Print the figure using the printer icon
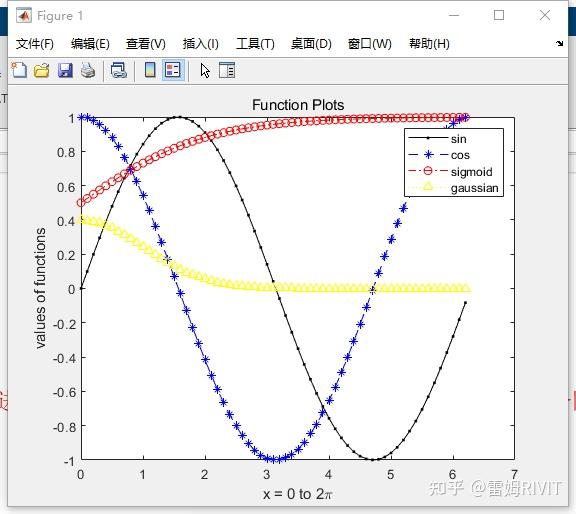This screenshot has height=514, width=576. coord(88,70)
